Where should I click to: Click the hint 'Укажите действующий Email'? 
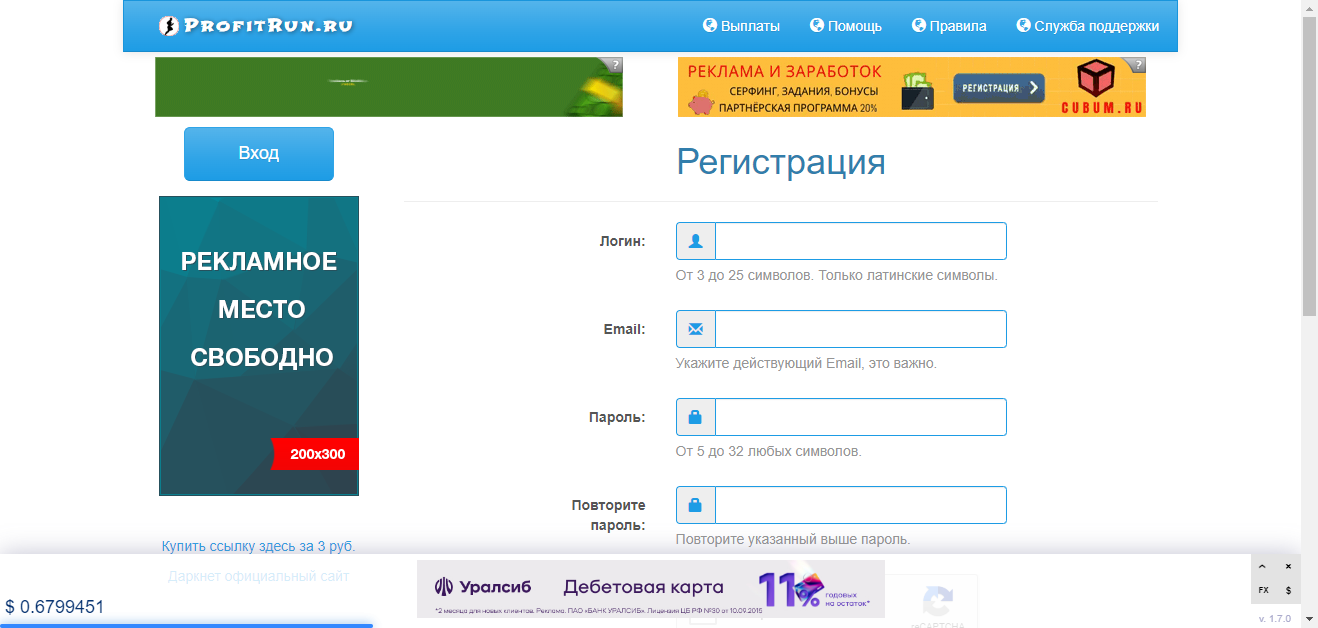806,363
